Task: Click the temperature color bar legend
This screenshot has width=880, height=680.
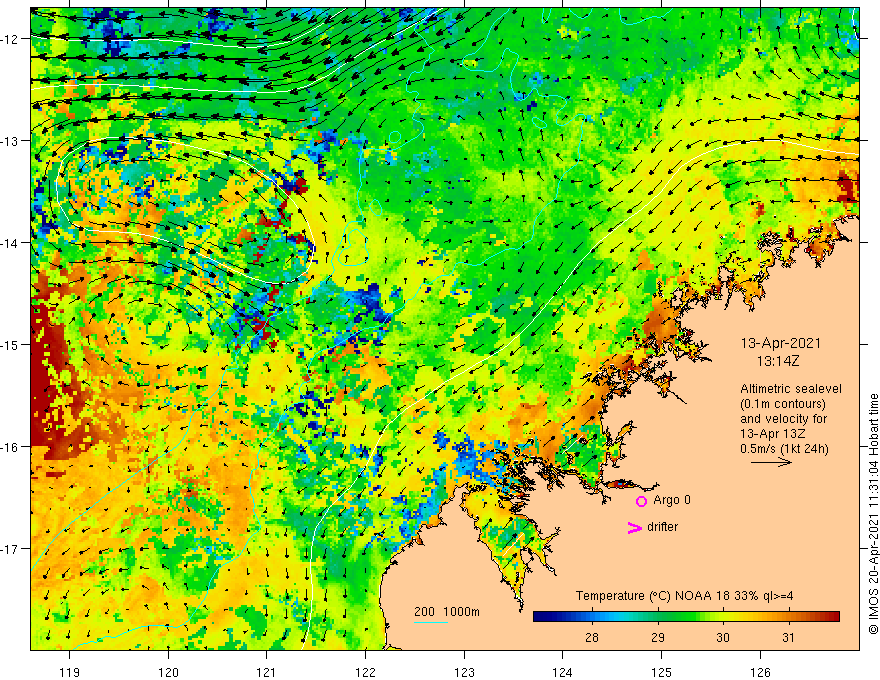Action: pyautogui.click(x=686, y=617)
